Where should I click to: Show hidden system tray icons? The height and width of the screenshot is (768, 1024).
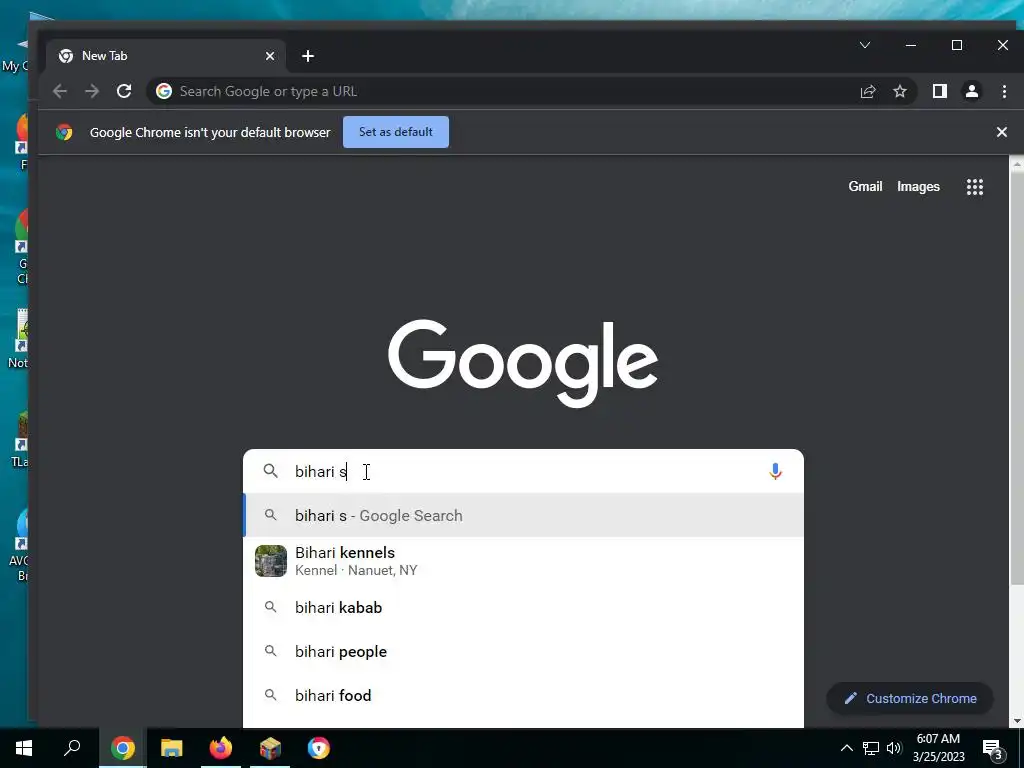[846, 748]
